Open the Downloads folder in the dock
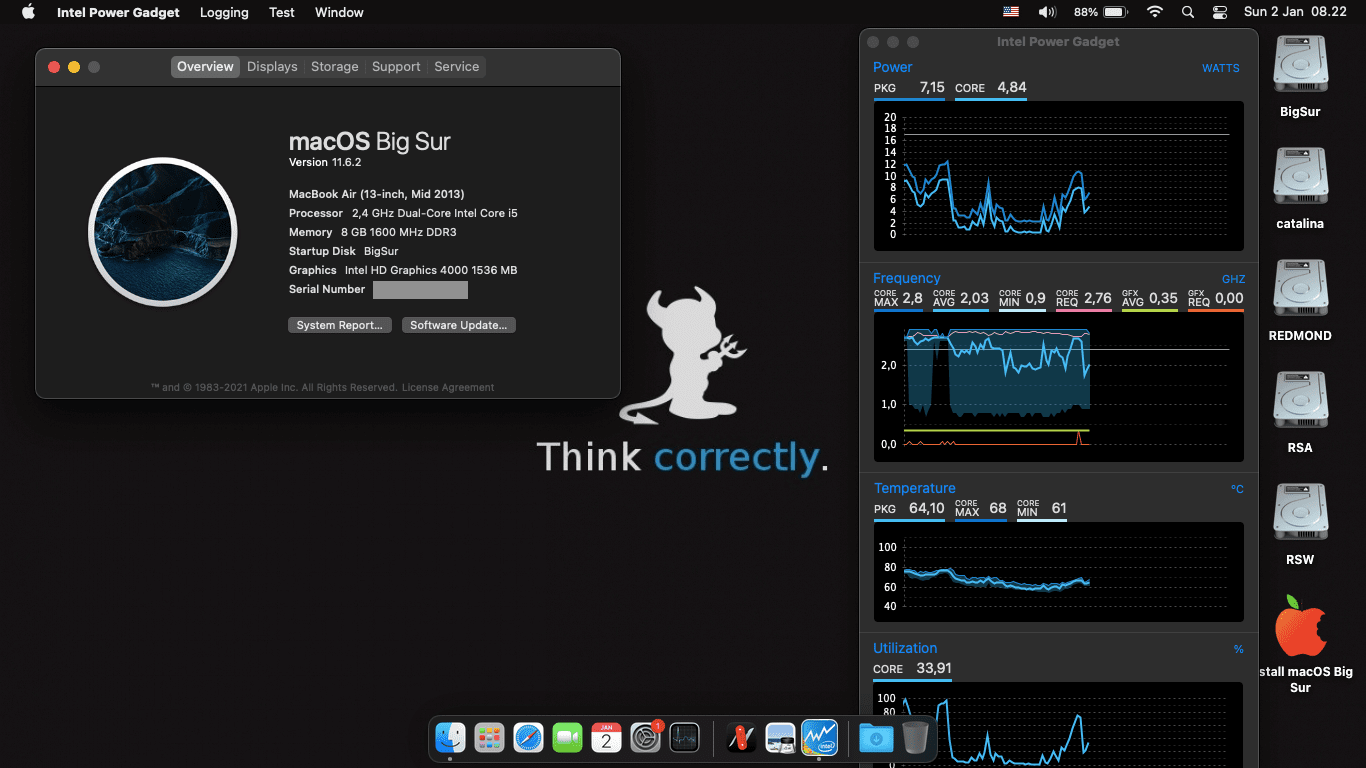The image size is (1366, 768). coord(876,738)
